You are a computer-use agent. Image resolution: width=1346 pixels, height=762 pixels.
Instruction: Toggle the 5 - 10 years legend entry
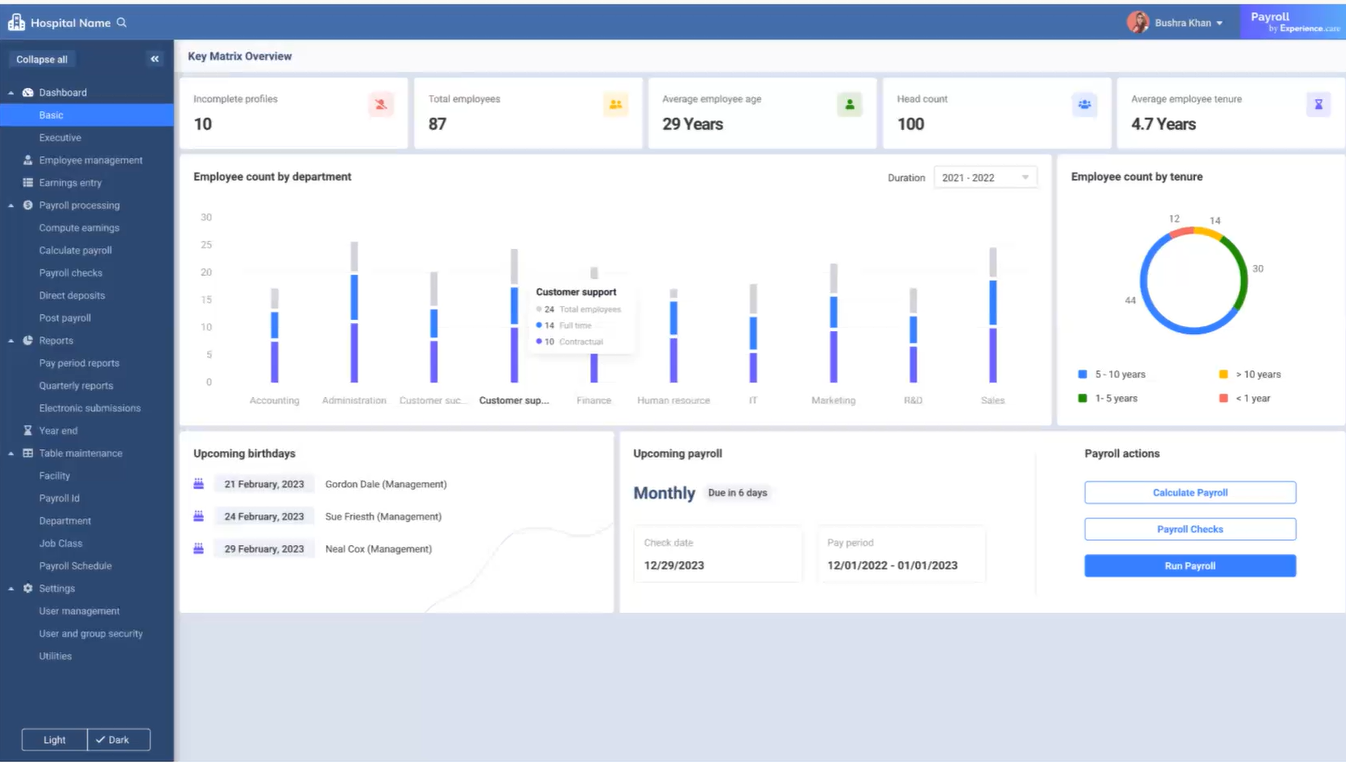pos(1112,374)
